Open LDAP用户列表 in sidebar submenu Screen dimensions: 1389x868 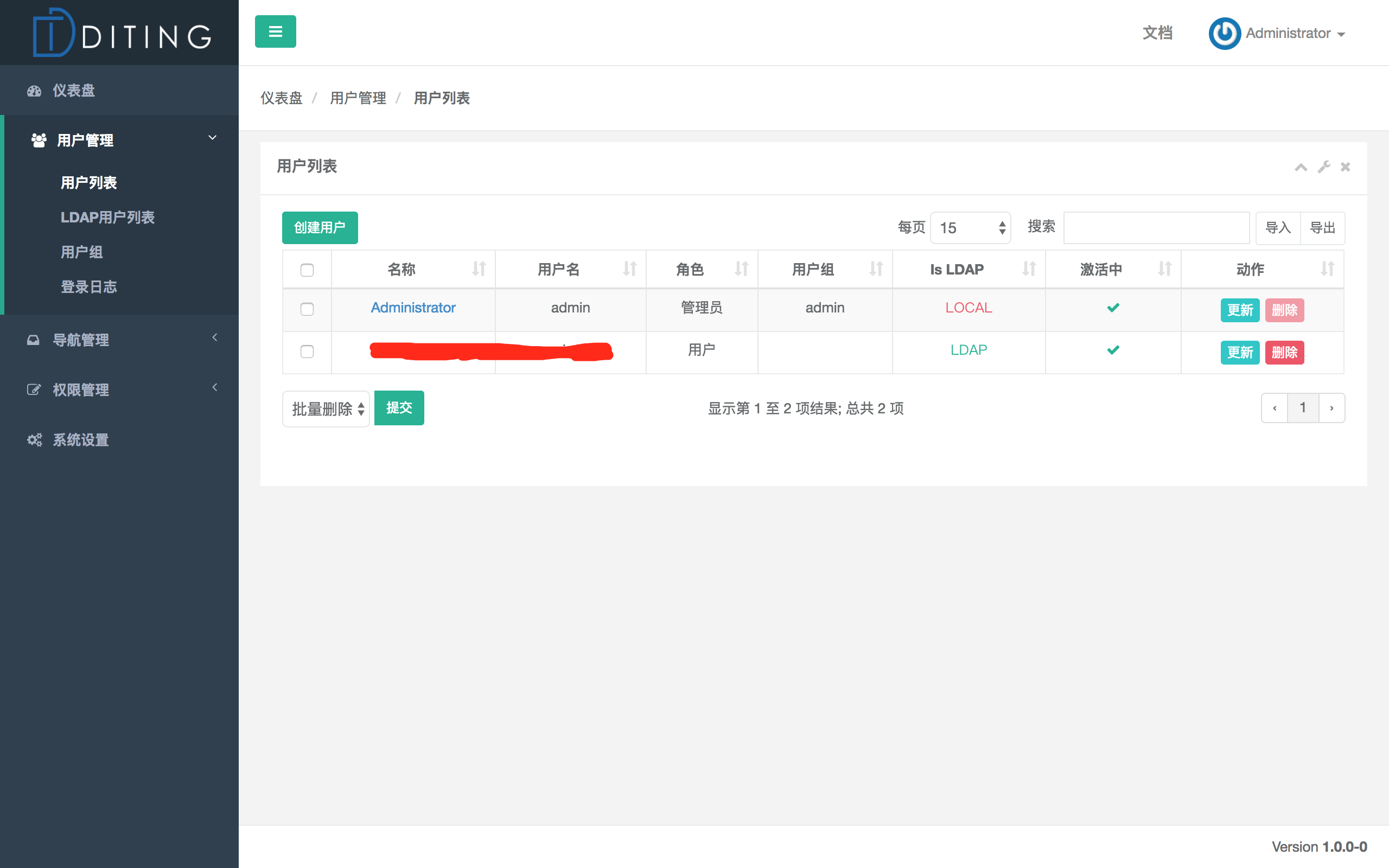pyautogui.click(x=107, y=217)
